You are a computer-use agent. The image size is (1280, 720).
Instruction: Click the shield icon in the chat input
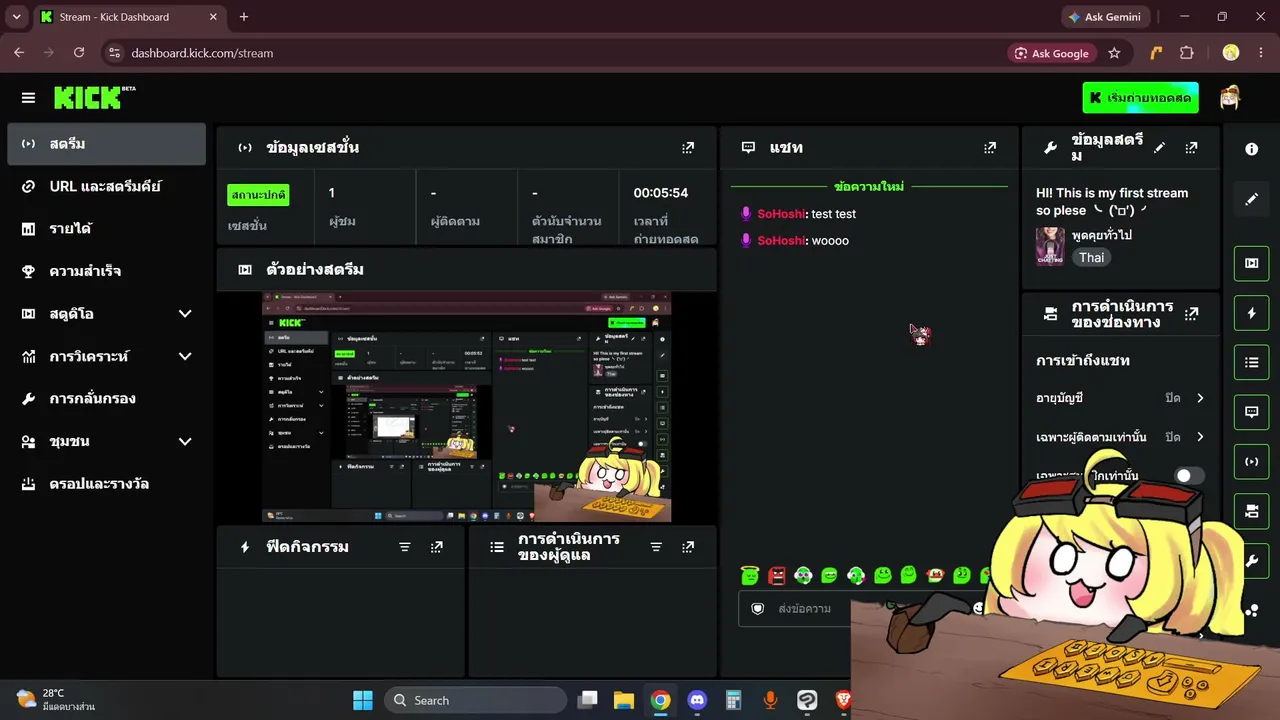coord(757,608)
